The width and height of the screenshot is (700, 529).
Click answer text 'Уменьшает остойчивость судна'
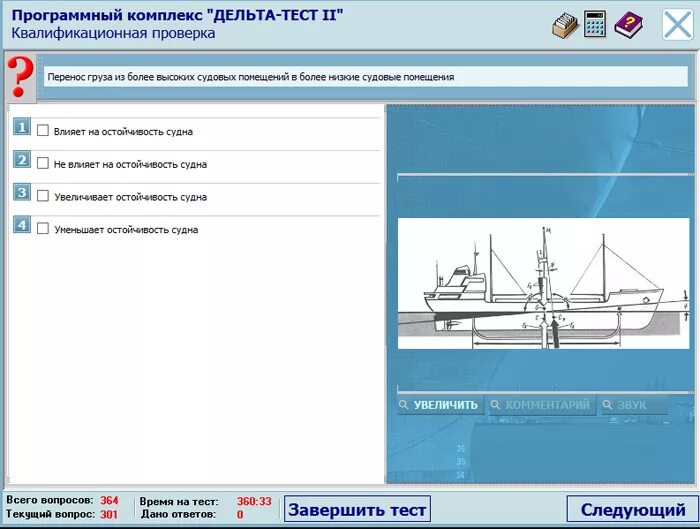(x=126, y=230)
